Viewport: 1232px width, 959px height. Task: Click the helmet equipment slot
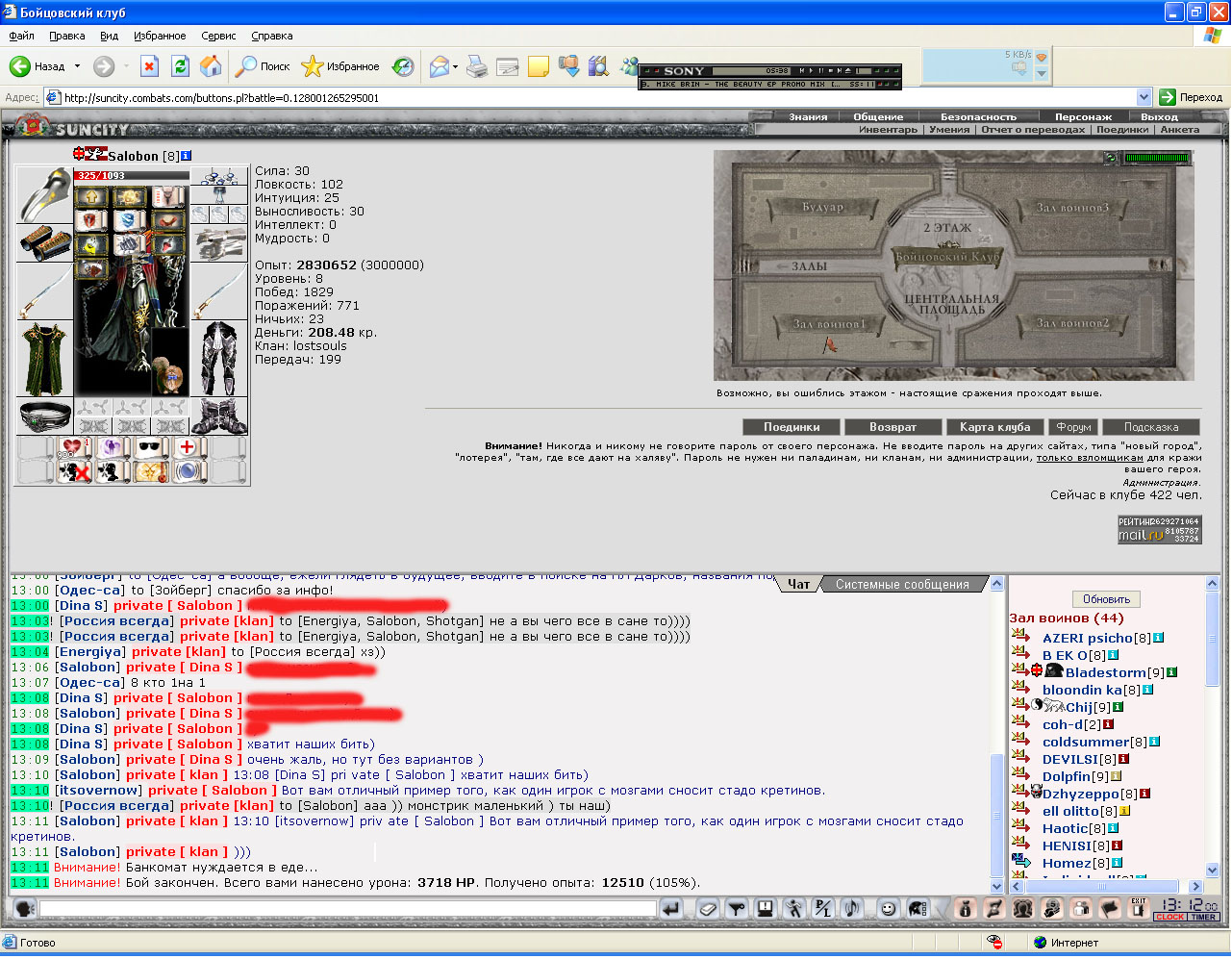click(44, 195)
